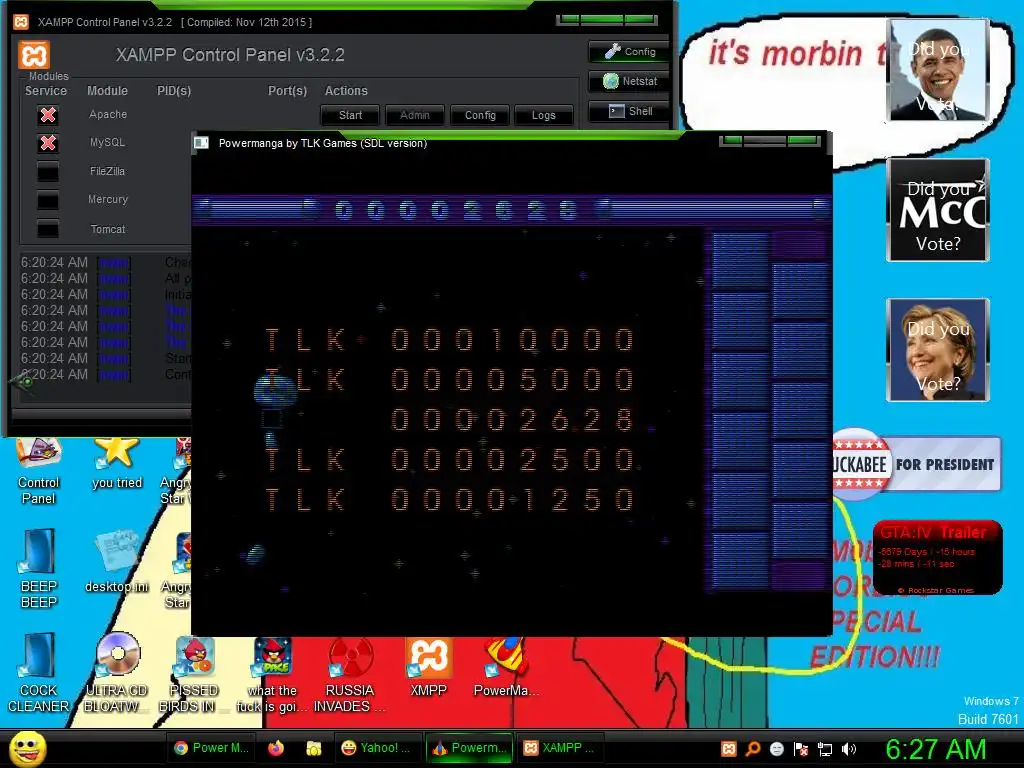
Task: Click the XAMPP system tray icon
Action: pyautogui.click(x=729, y=749)
